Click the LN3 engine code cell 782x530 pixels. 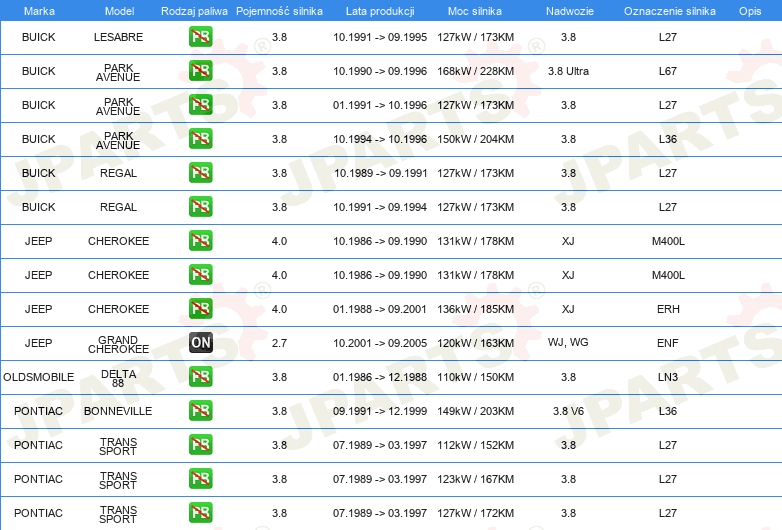point(668,377)
